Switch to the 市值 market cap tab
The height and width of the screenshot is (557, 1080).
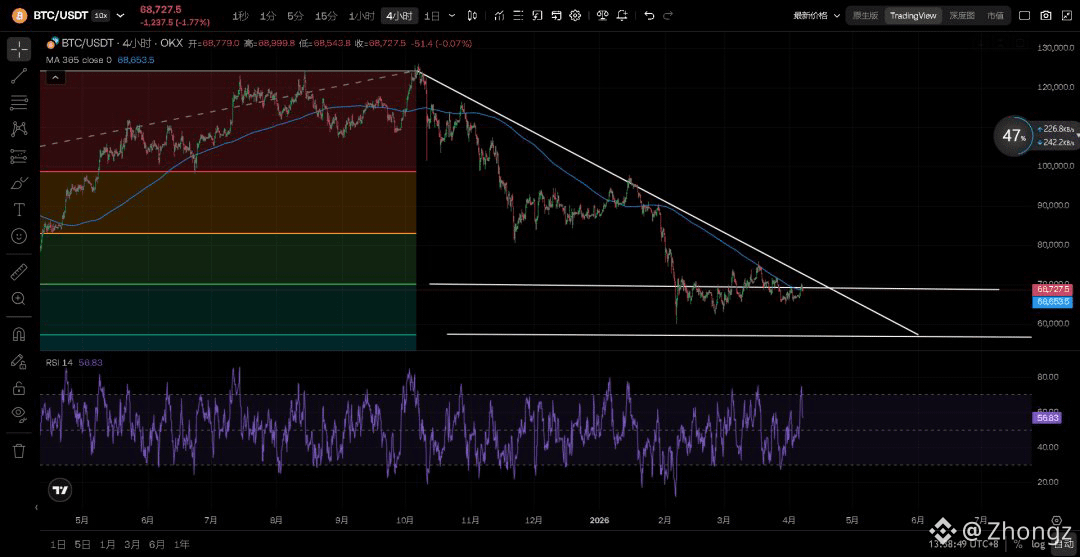[x=995, y=15]
